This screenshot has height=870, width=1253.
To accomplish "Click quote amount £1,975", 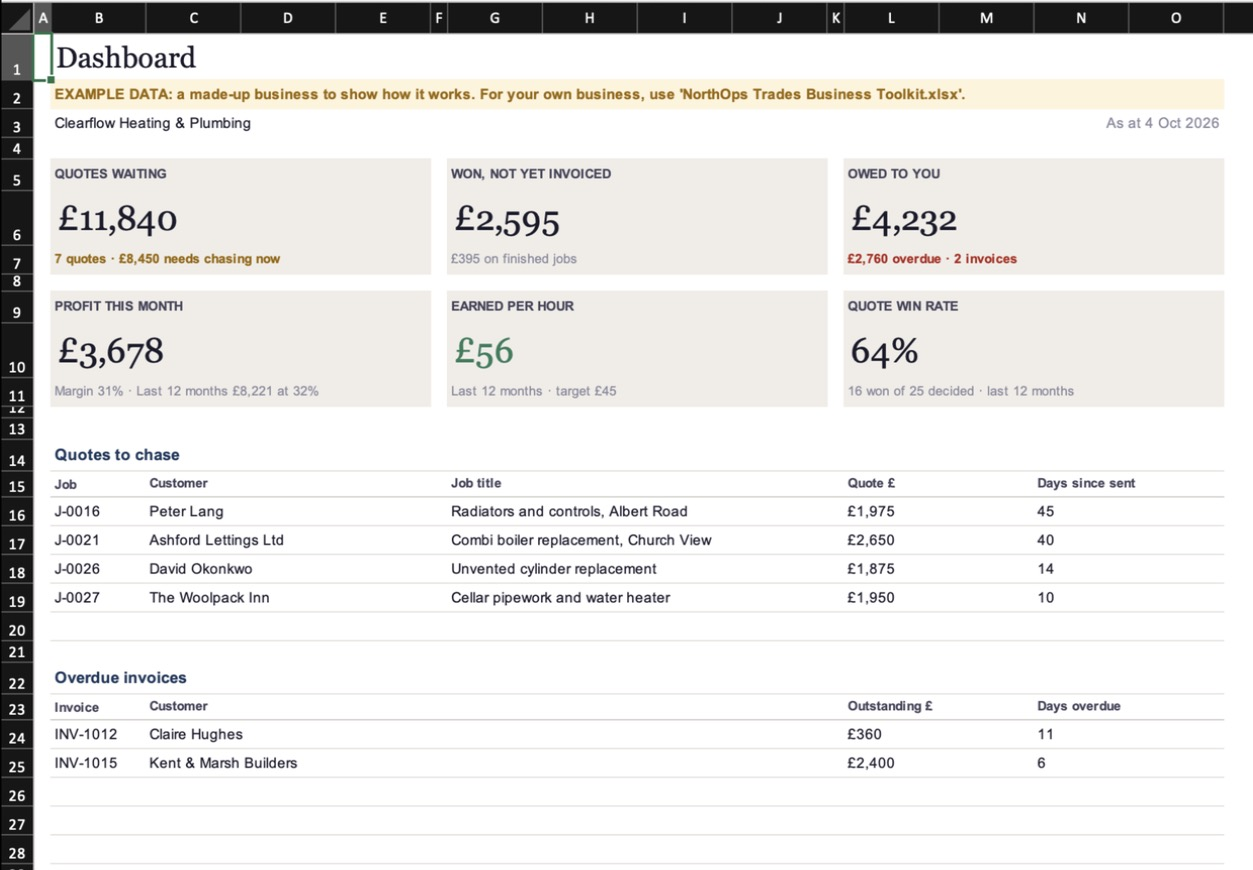I will pos(871,511).
